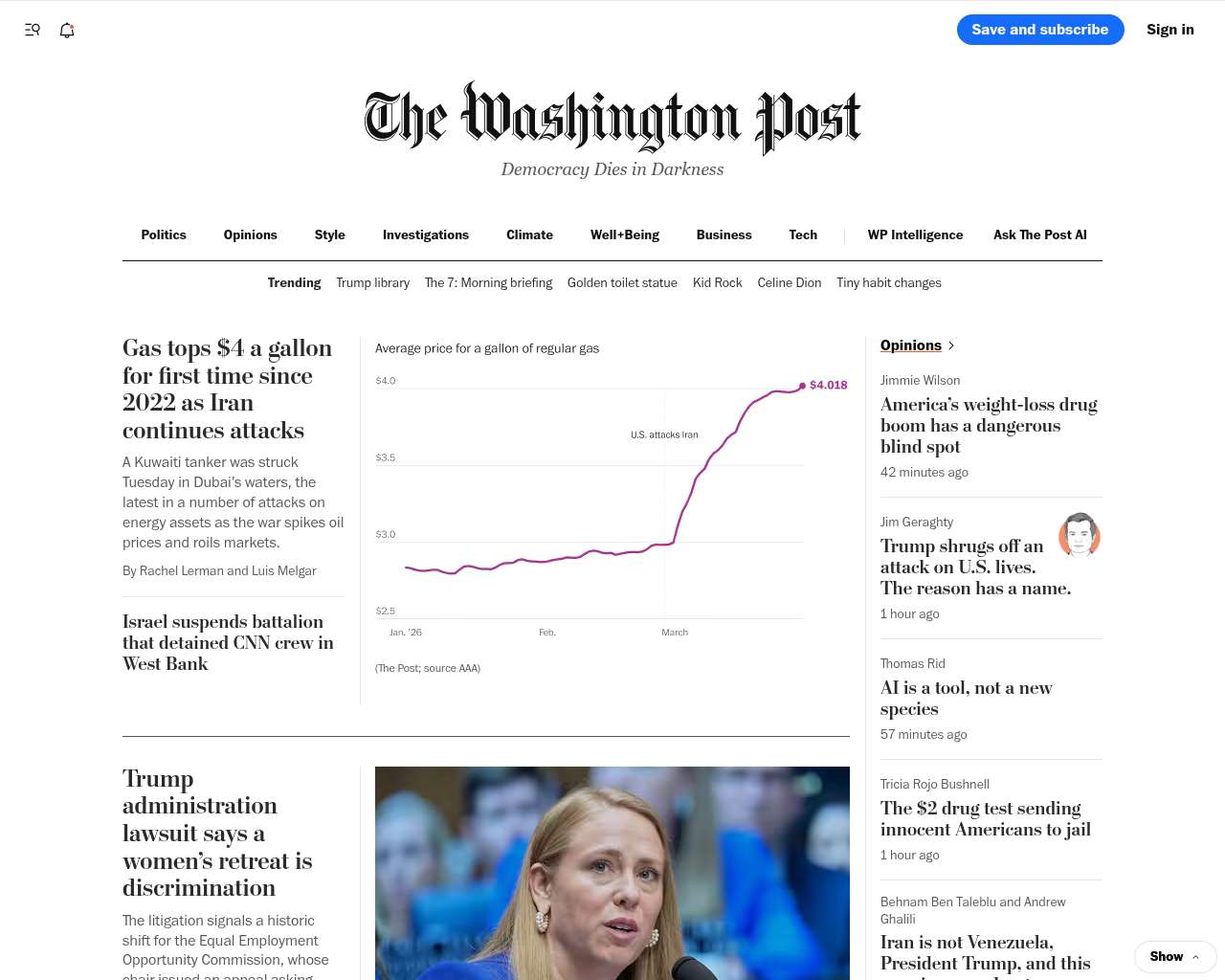The width and height of the screenshot is (1225, 980).
Task: Open the Israel suspends battalion headline
Action: (228, 642)
